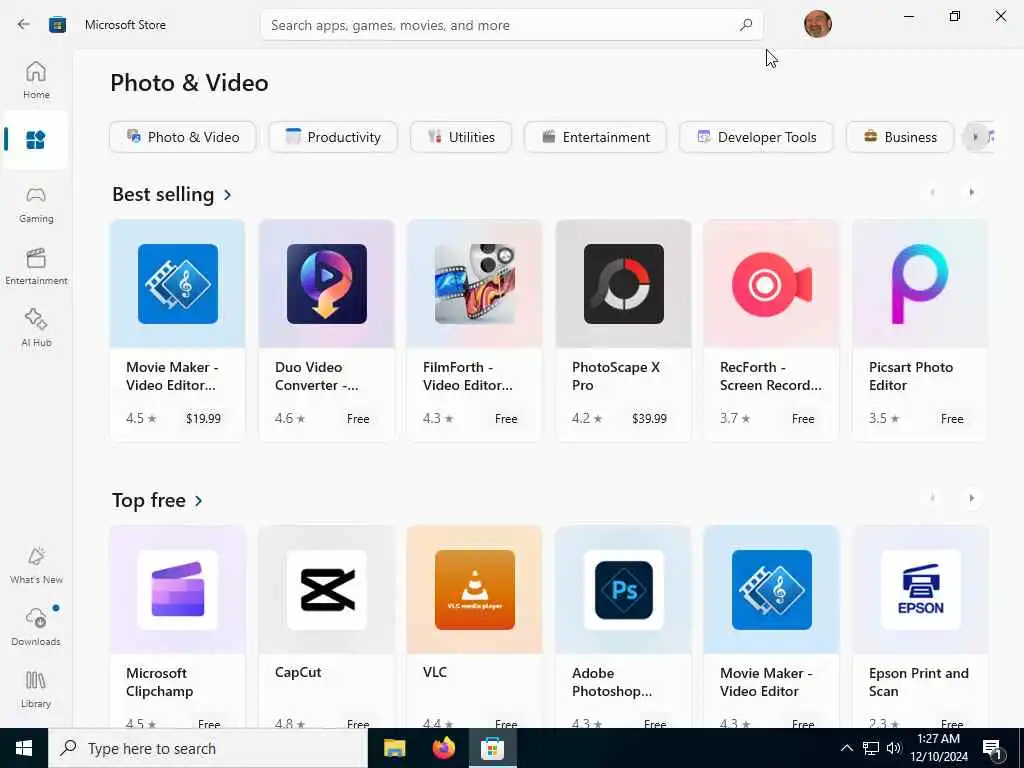The image size is (1024, 768).
Task: Open File Explorer from the taskbar
Action: (394, 748)
